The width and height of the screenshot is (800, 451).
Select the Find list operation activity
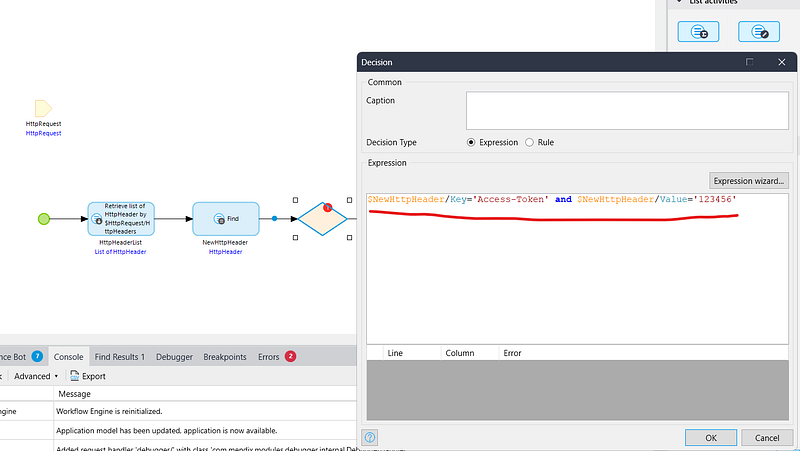[x=219, y=218]
